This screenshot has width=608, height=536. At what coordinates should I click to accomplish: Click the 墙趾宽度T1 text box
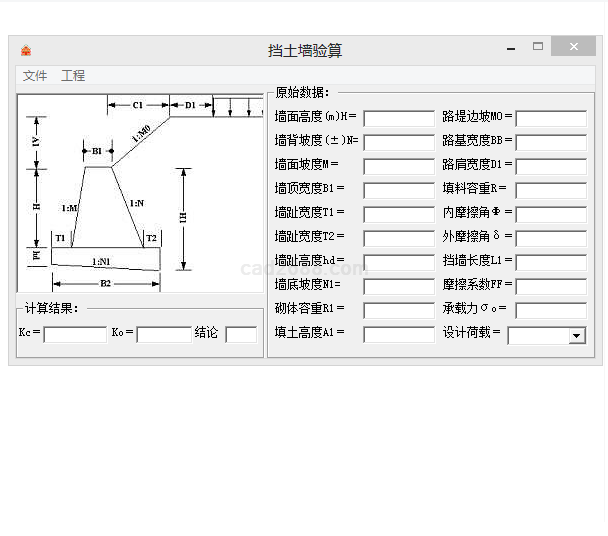tap(398, 215)
